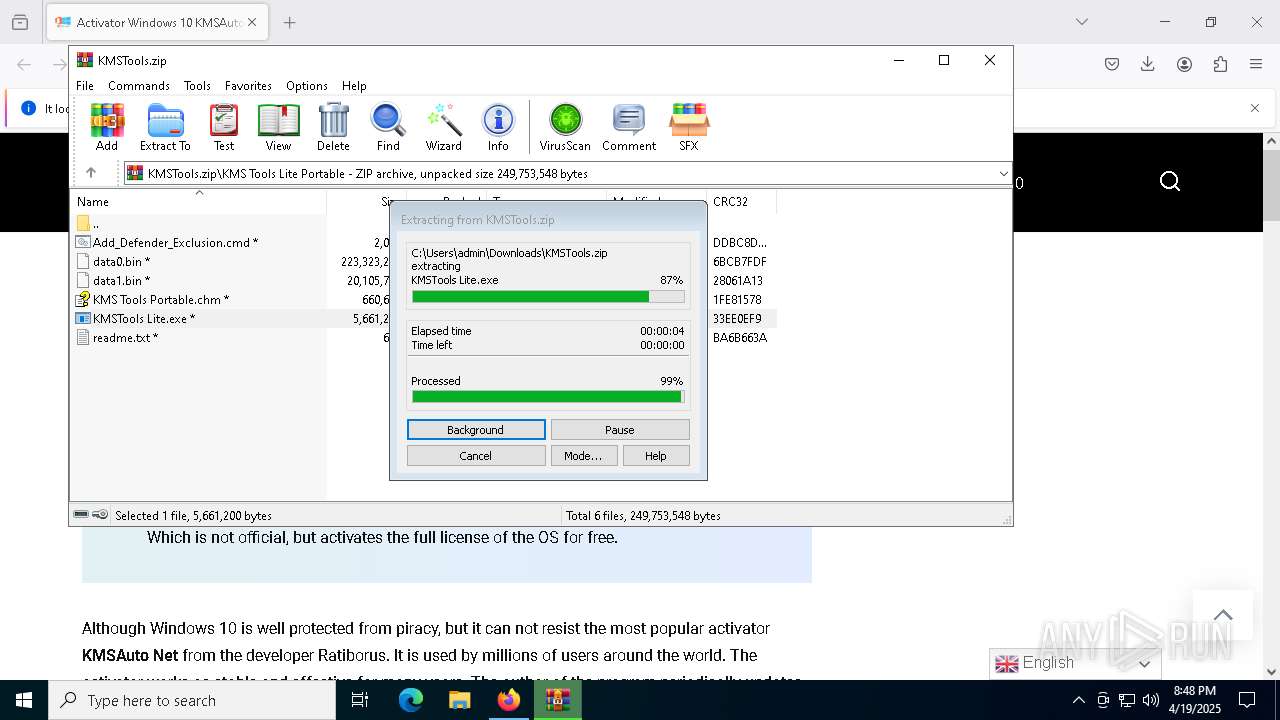Click the Background button in extraction dialog
Image resolution: width=1280 pixels, height=720 pixels.
[476, 430]
